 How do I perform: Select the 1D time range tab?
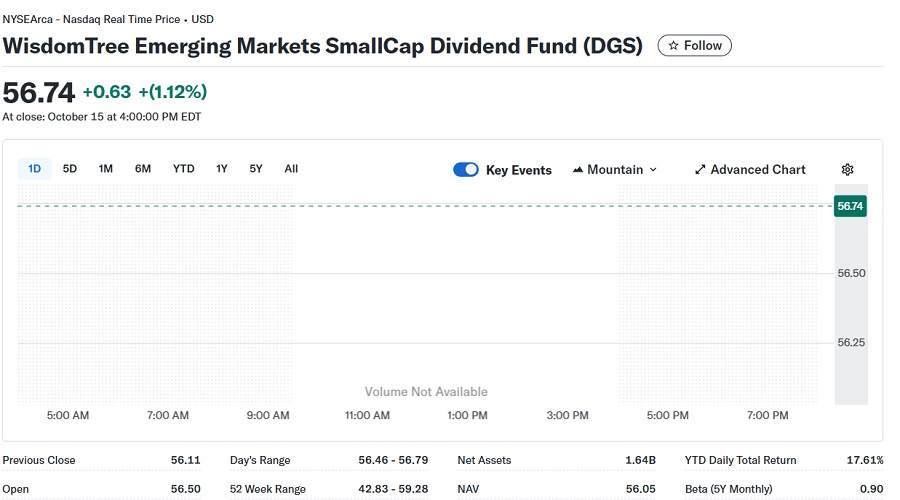[x=34, y=169]
